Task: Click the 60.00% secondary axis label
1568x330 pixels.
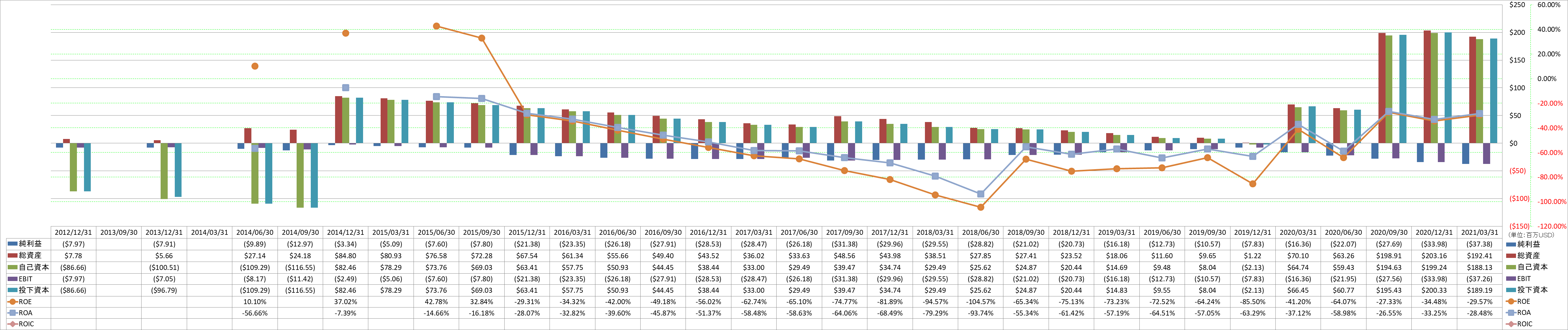Action: pos(1549,5)
